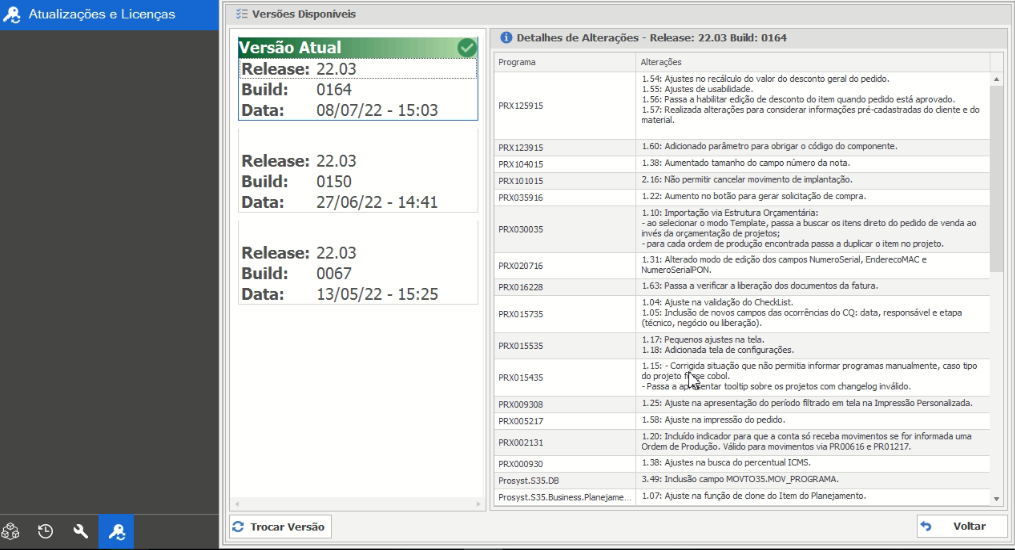This screenshot has width=1015, height=550.
Task: Select the Prosyst.S35.Business.Planejame... row
Action: click(x=742, y=497)
